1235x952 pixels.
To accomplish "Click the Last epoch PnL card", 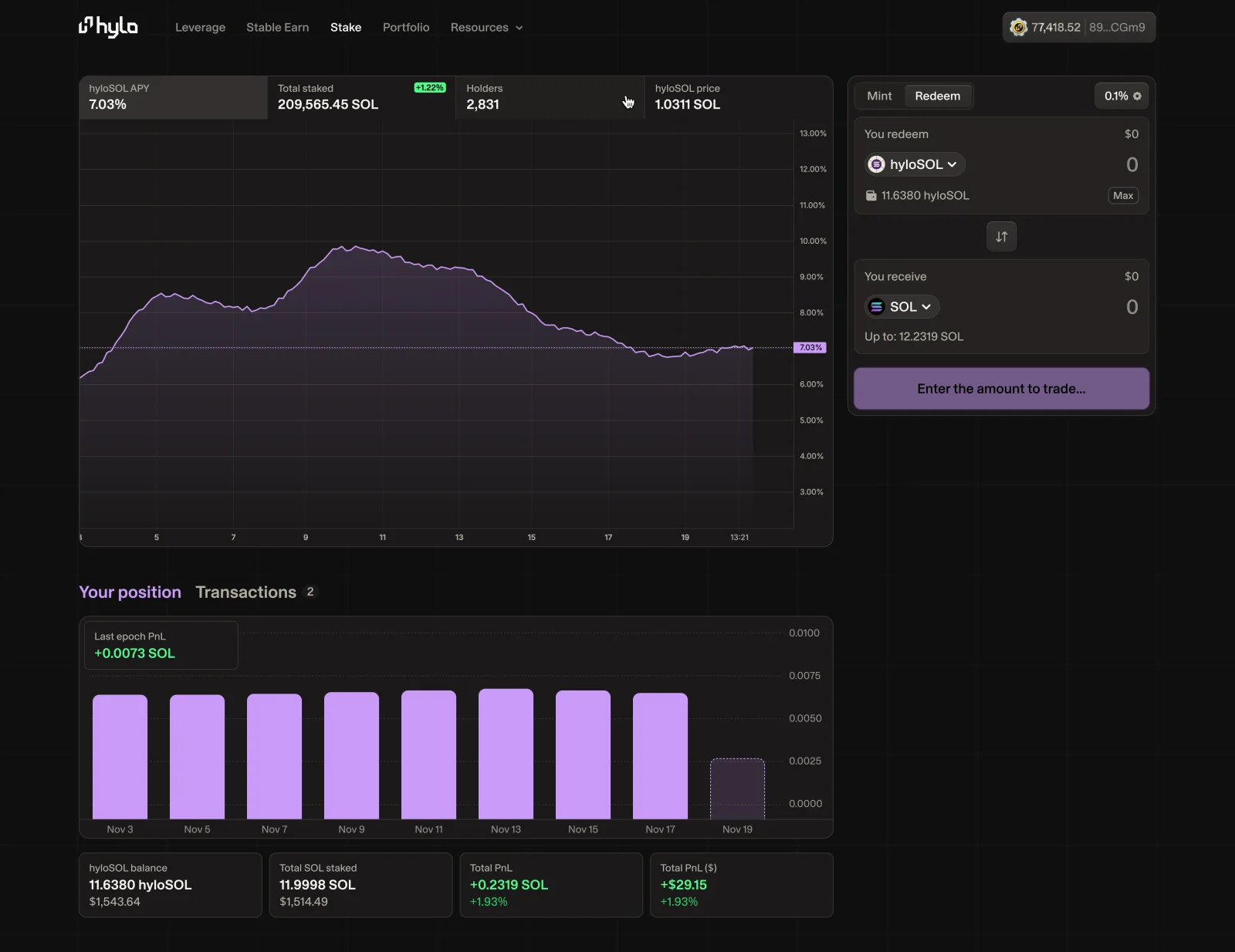I will tap(161, 646).
